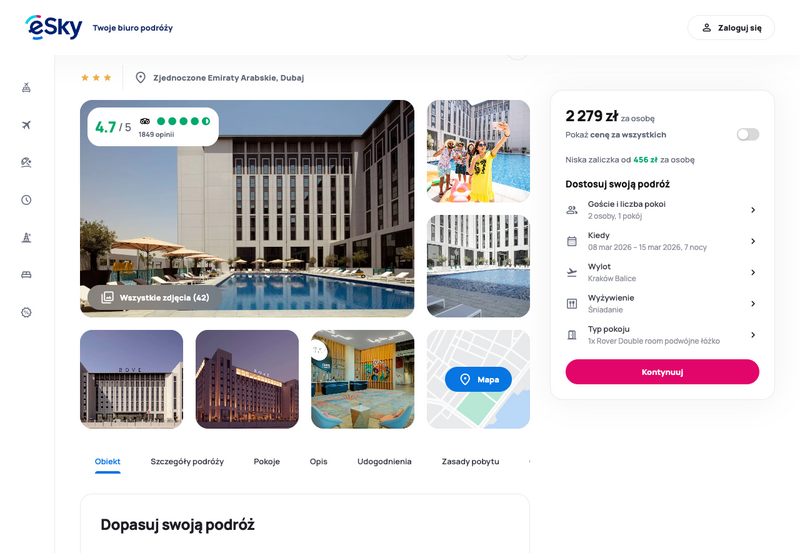Open the flight plus hotel sidebar icon
Viewport: 800px width, 553px height.
click(x=27, y=88)
